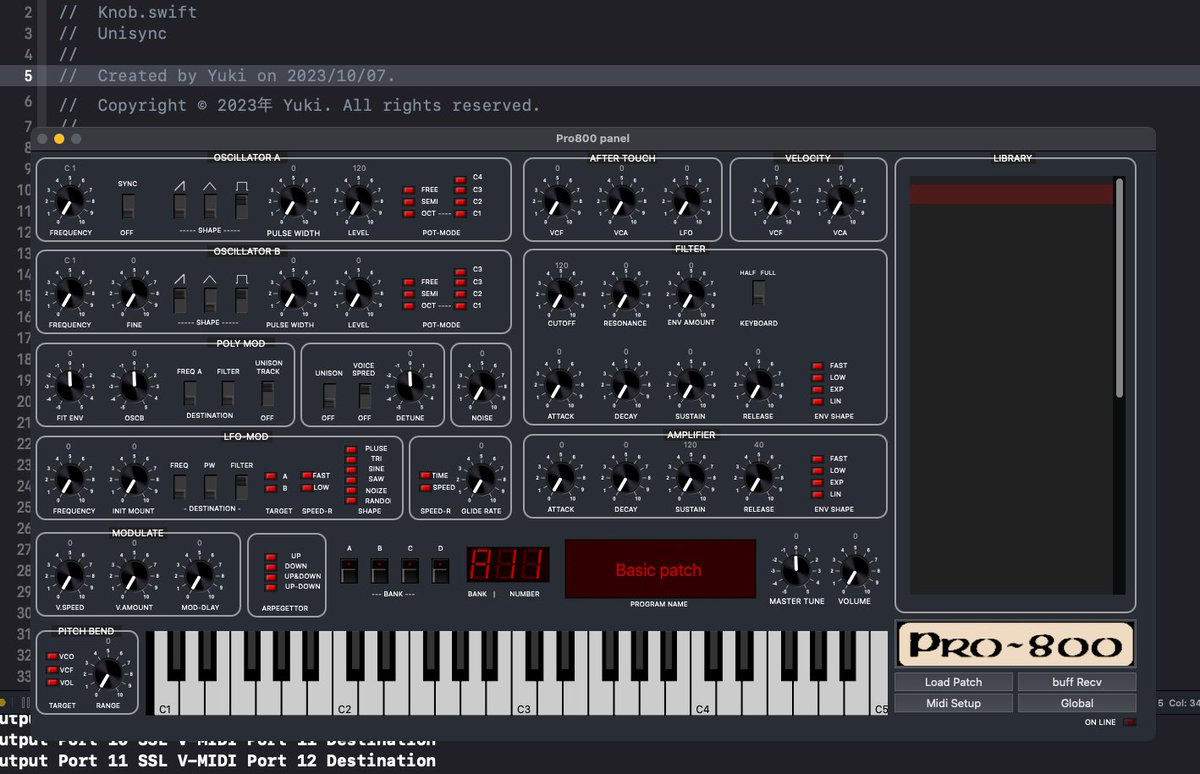Screen dimensions: 1200x774
Task: Flip the filter KEYBOARD half/full switch
Action: (758, 293)
